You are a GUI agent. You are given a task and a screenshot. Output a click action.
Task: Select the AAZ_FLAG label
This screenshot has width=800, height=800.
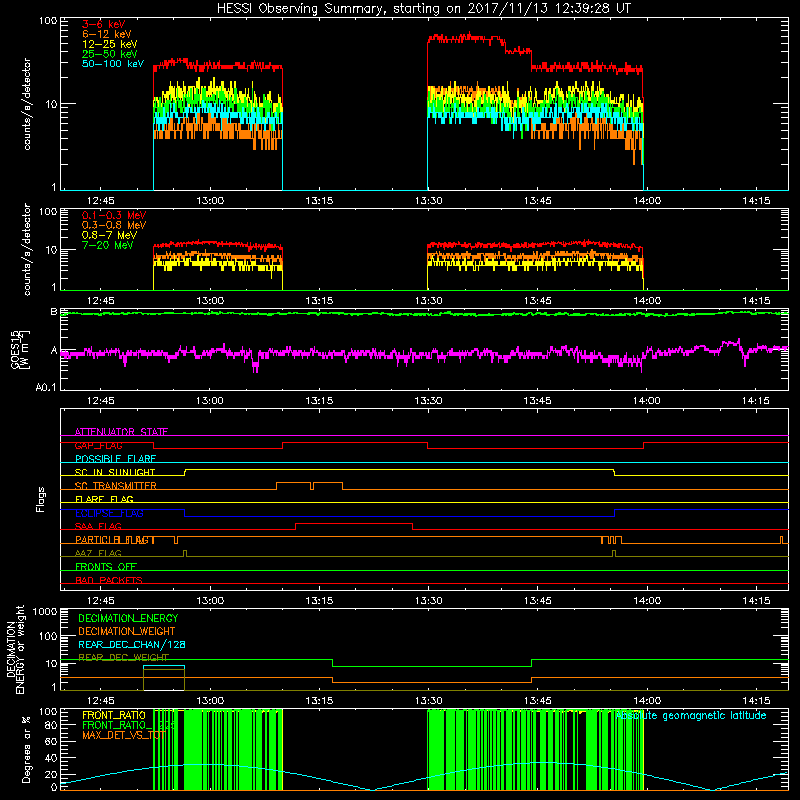[98, 553]
